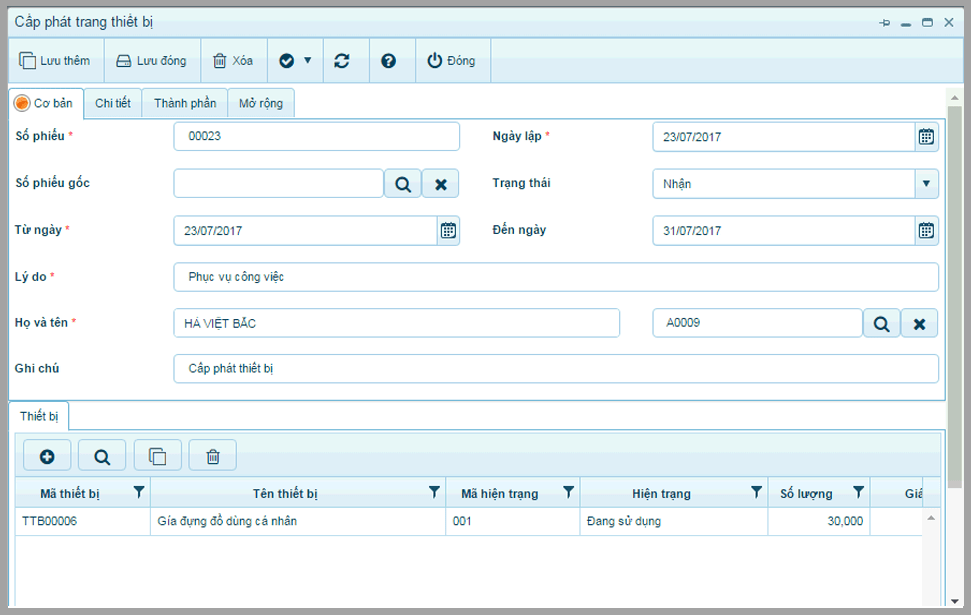Click the 001 status code cell
The image size is (971, 615).
point(513,521)
